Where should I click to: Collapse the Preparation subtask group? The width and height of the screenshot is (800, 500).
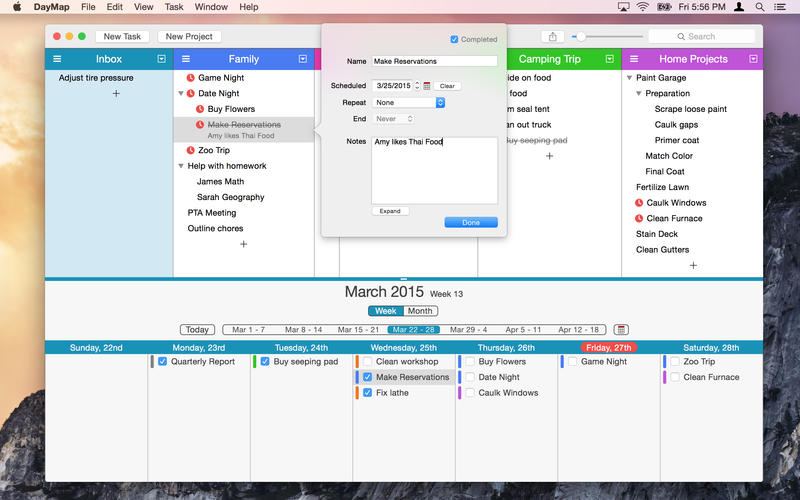(638, 93)
